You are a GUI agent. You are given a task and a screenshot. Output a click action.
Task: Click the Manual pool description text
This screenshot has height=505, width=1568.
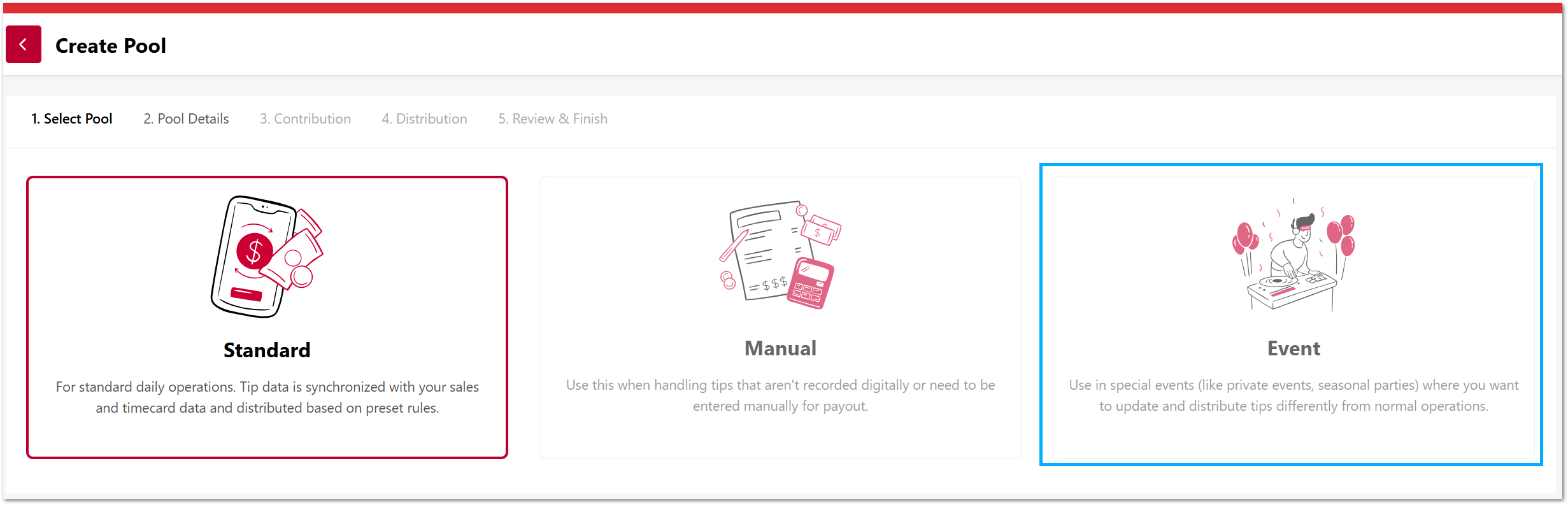[780, 395]
